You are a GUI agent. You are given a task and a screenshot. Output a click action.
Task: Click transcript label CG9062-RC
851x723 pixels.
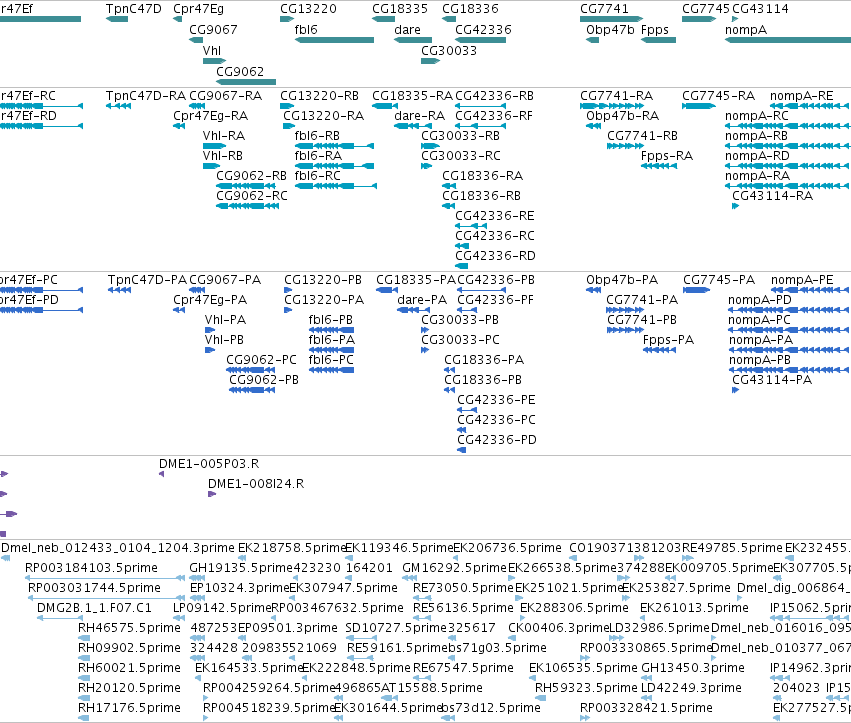(x=252, y=196)
